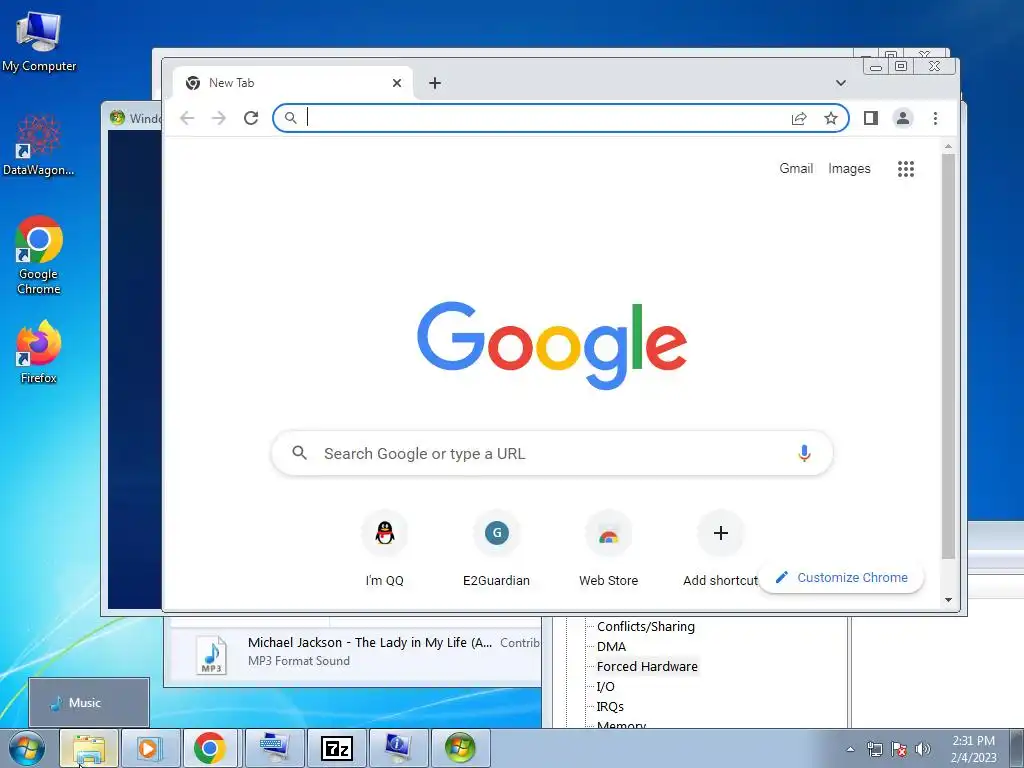Click the share icon in the address bar
The image size is (1024, 768).
tap(799, 118)
